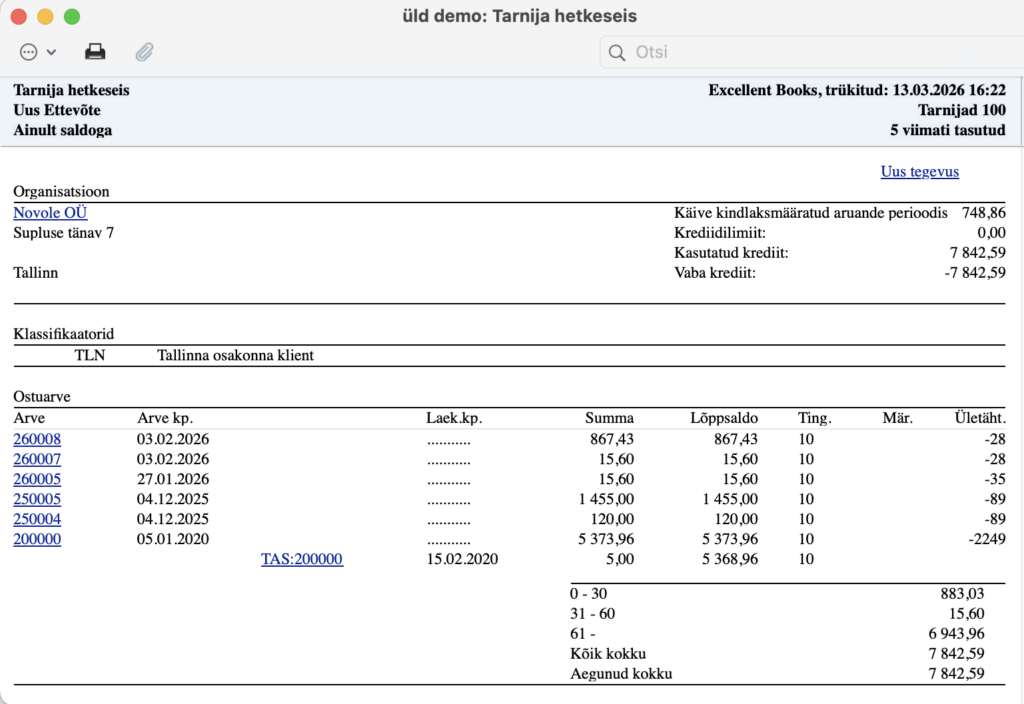Click the magnifying glass search icon

click(618, 52)
